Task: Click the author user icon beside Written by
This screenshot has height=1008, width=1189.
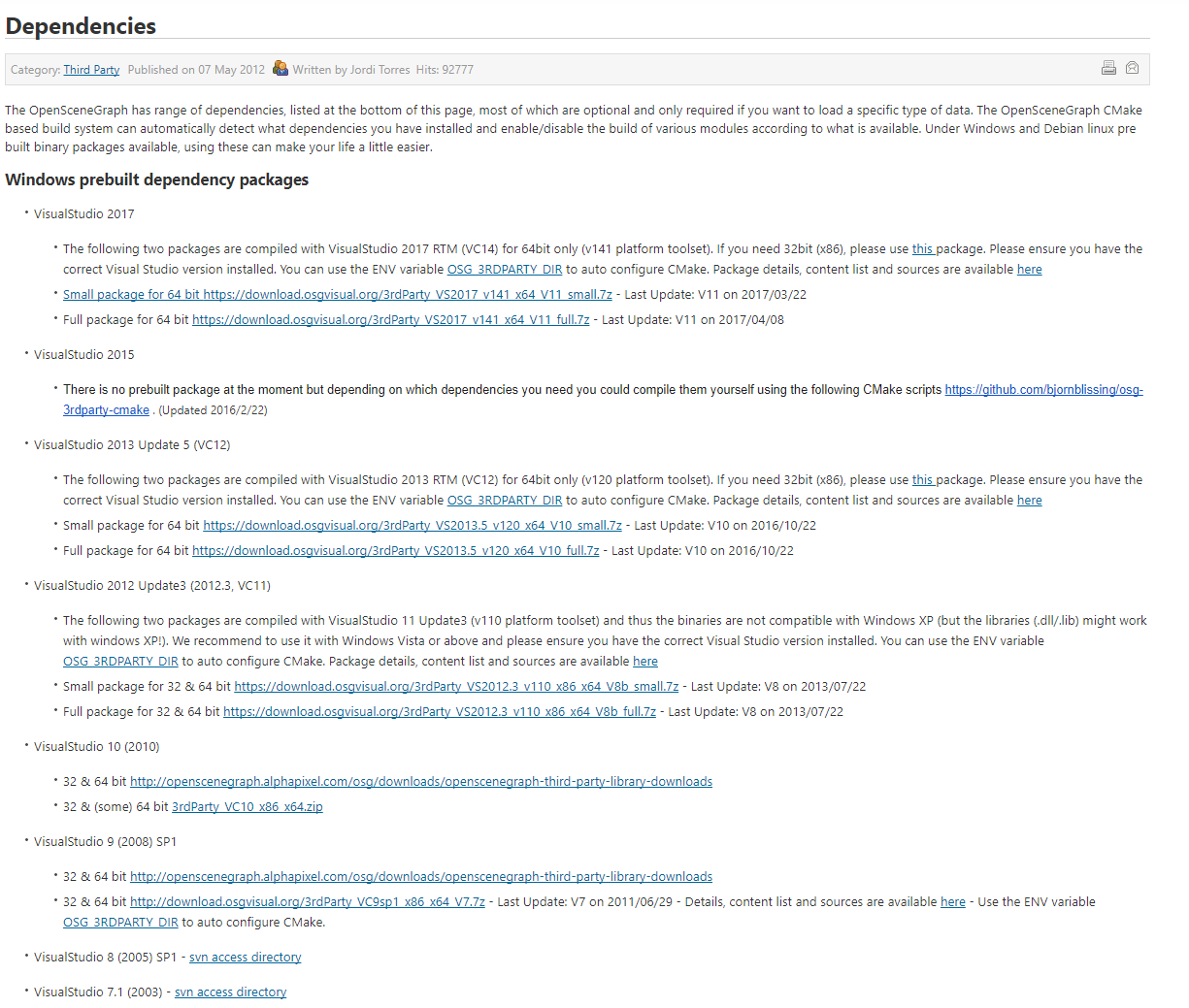Action: [281, 68]
